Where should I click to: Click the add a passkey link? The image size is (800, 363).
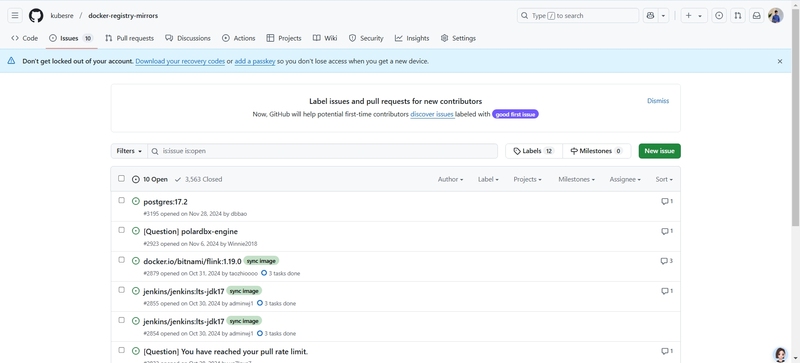[255, 61]
